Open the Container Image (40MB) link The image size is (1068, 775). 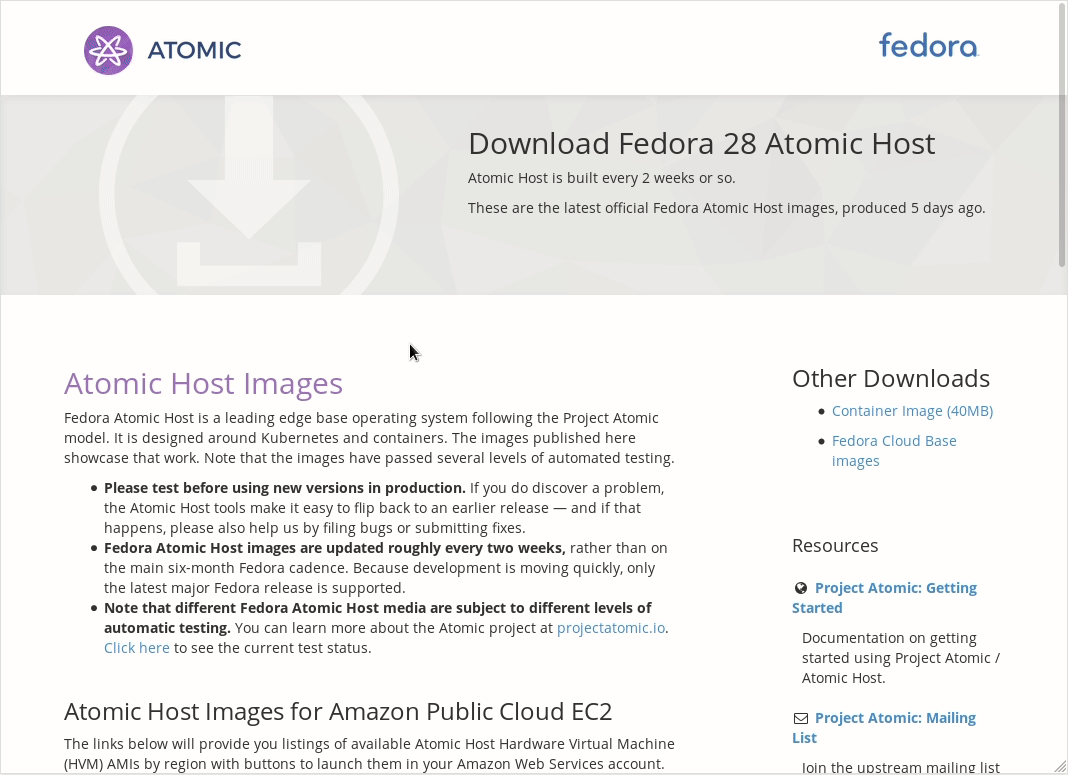coord(912,411)
